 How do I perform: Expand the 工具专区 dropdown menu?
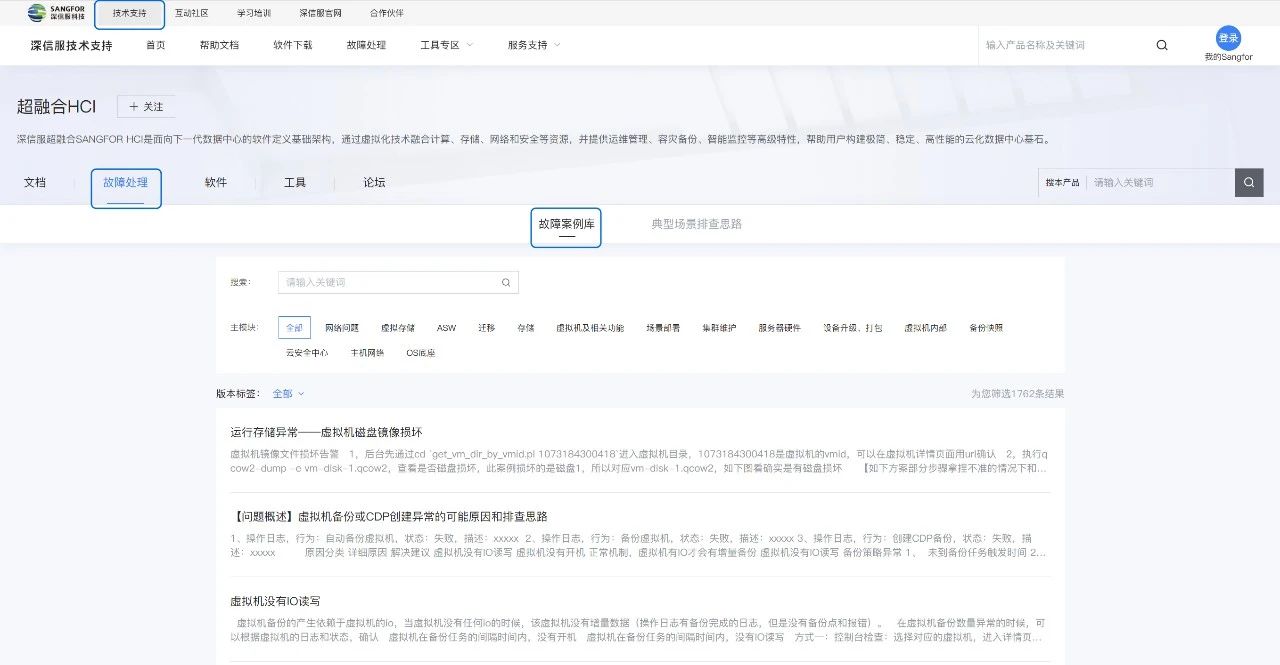pyautogui.click(x=446, y=45)
